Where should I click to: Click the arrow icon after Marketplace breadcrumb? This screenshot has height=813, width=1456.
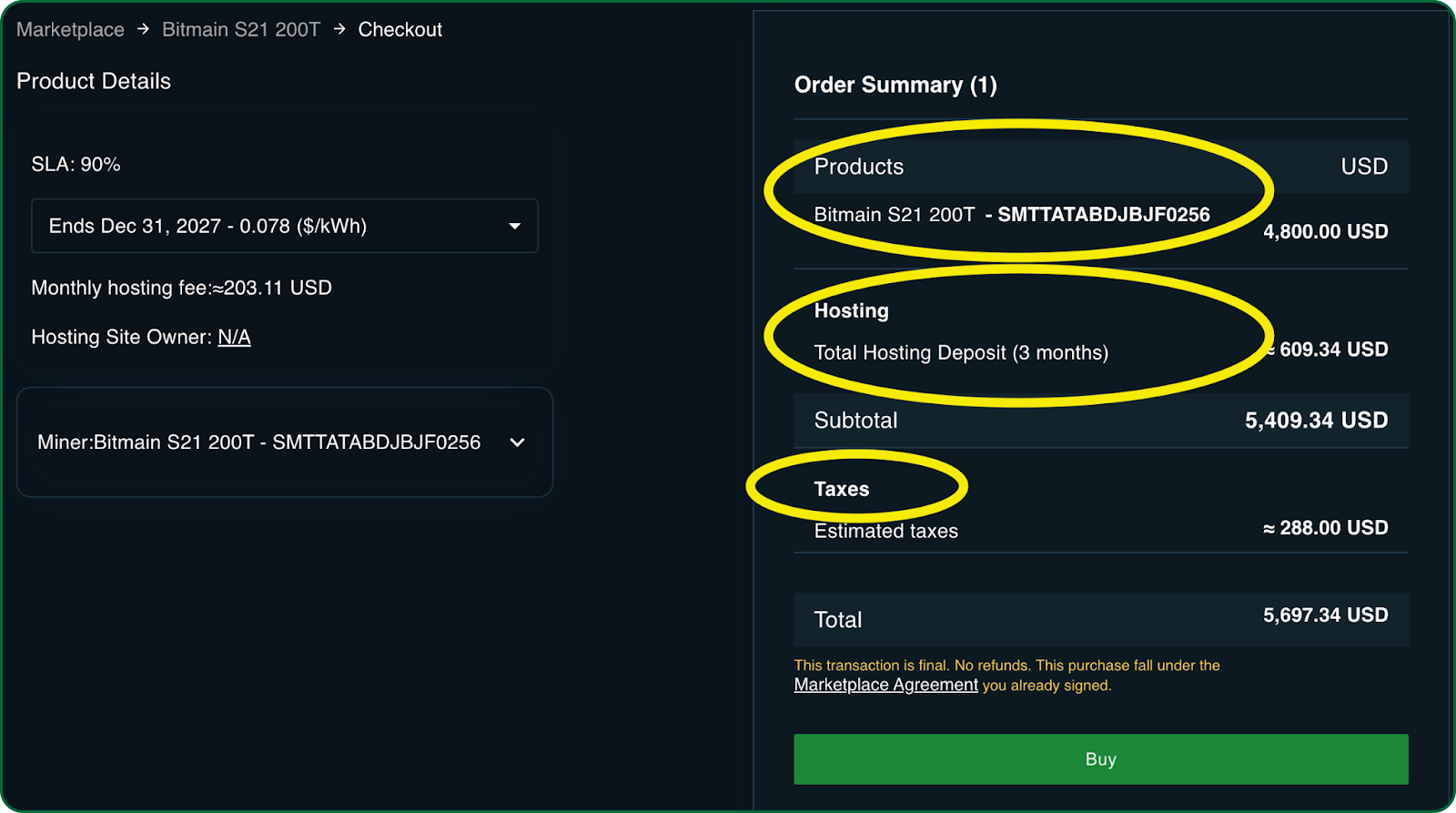pos(143,29)
